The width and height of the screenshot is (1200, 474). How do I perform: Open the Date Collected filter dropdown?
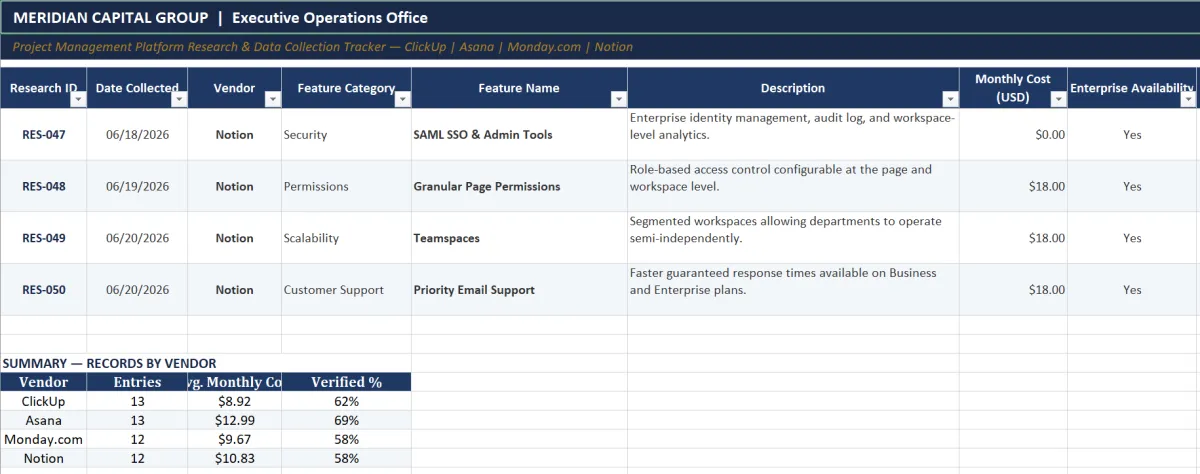pyautogui.click(x=179, y=99)
